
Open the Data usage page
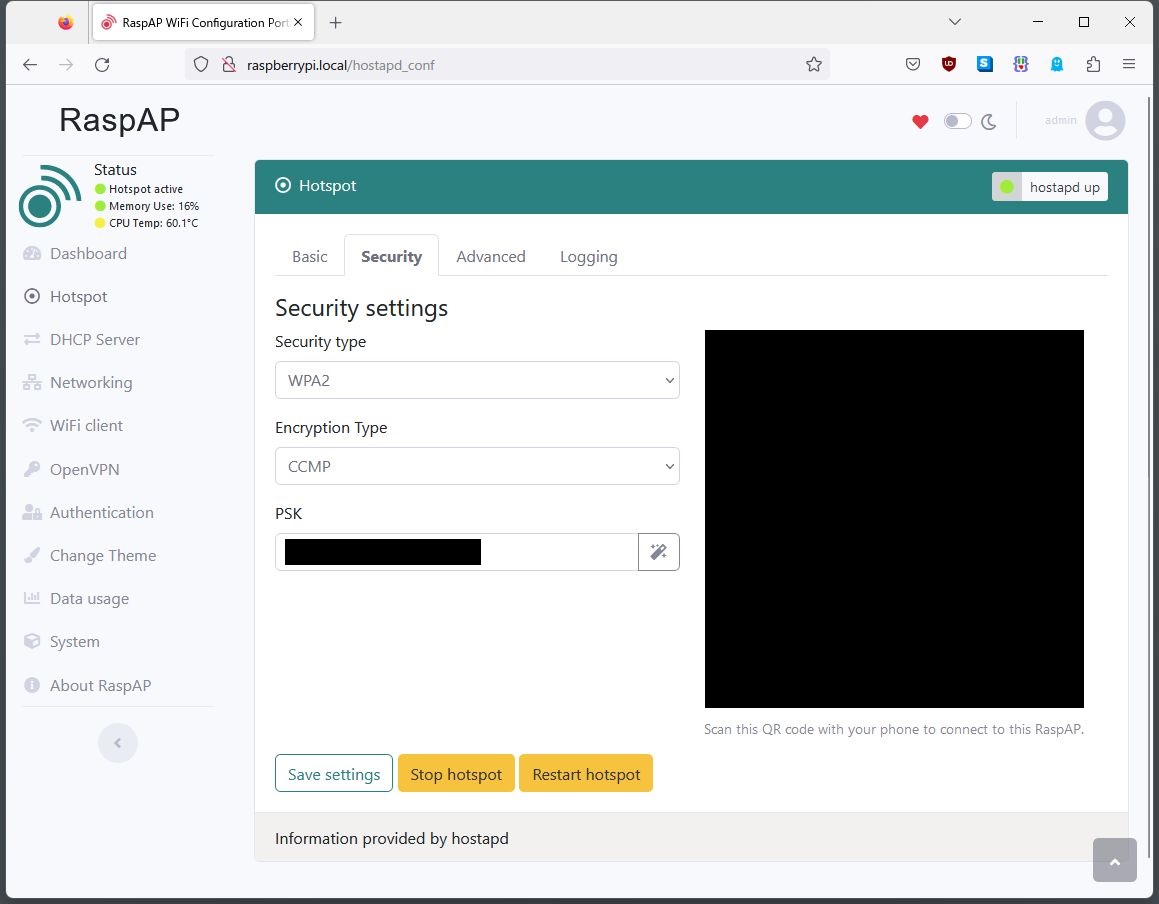(x=89, y=598)
